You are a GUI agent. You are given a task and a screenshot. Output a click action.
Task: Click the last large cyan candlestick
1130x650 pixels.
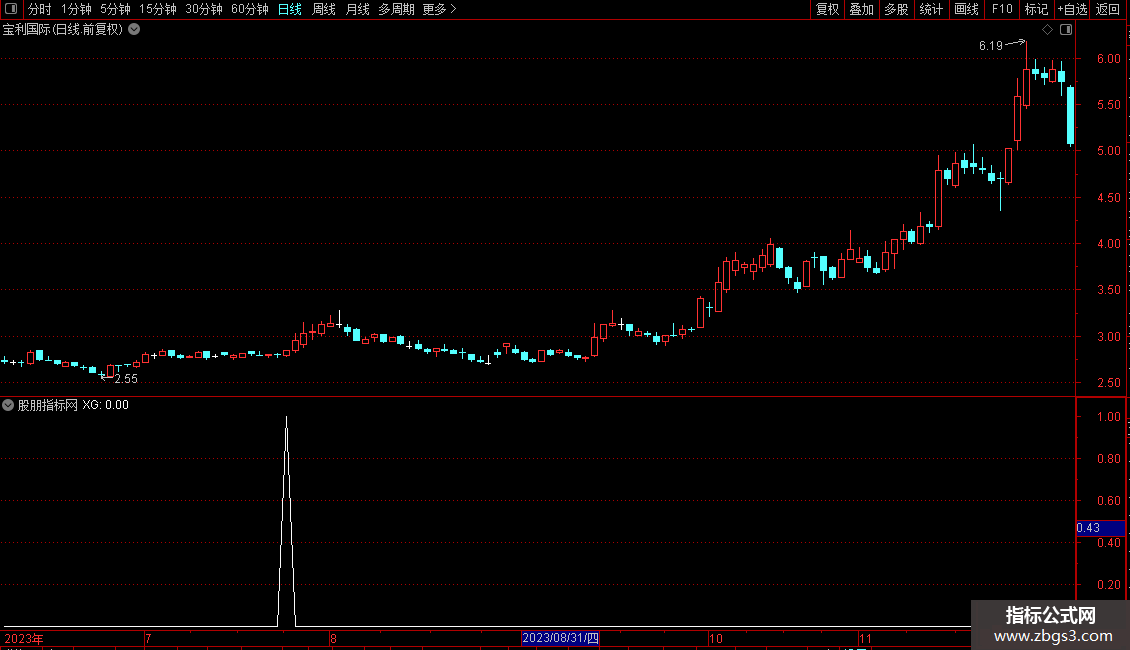point(1071,115)
